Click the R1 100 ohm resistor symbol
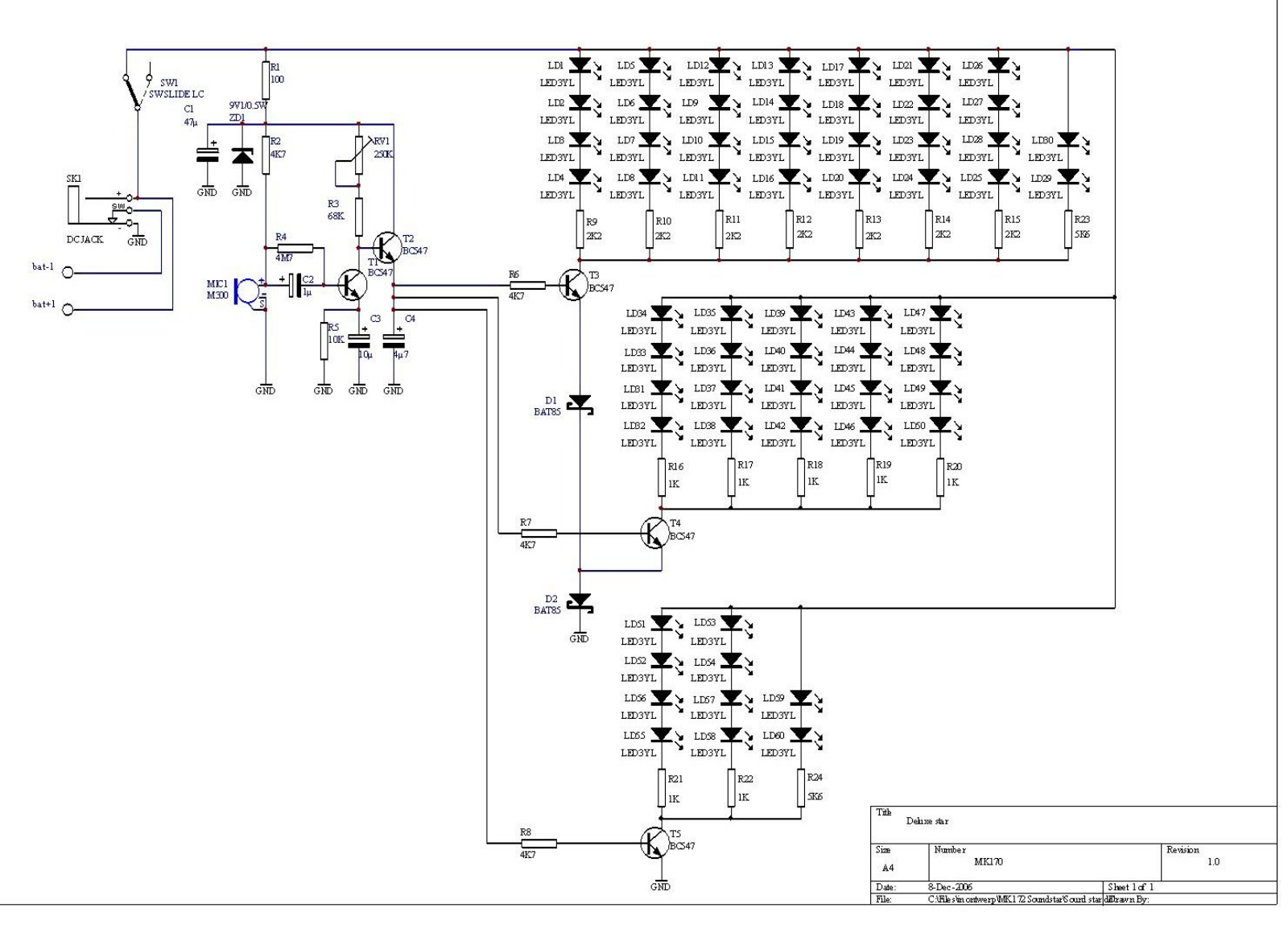Image resolution: width=1288 pixels, height=937 pixels. click(266, 80)
